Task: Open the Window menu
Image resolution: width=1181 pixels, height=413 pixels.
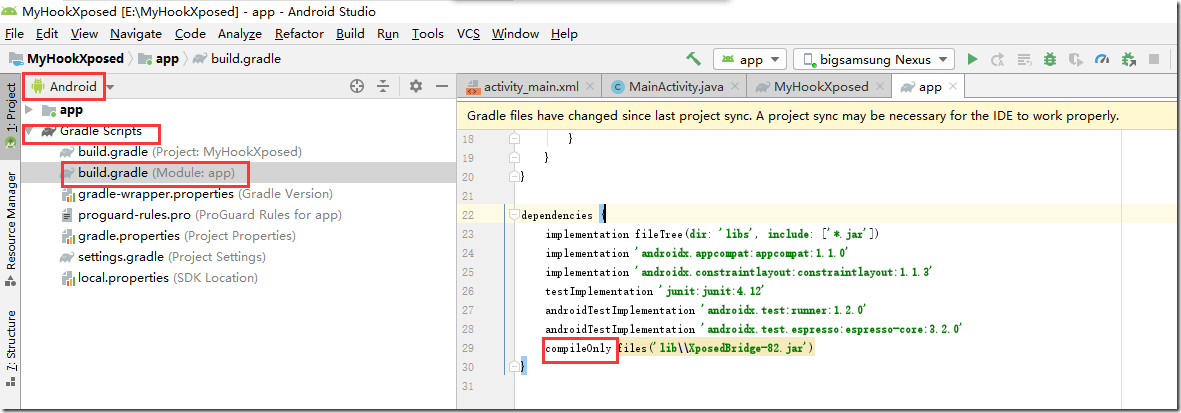Action: [x=515, y=34]
